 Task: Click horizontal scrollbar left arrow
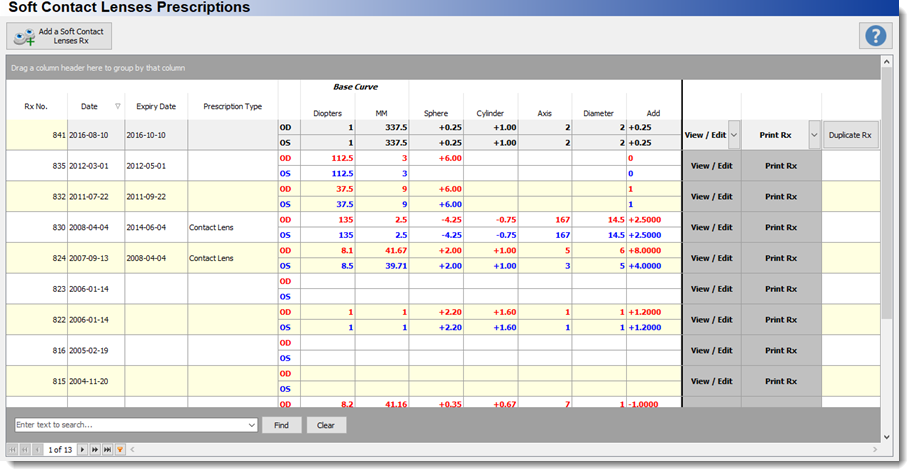pyautogui.click(x=132, y=450)
